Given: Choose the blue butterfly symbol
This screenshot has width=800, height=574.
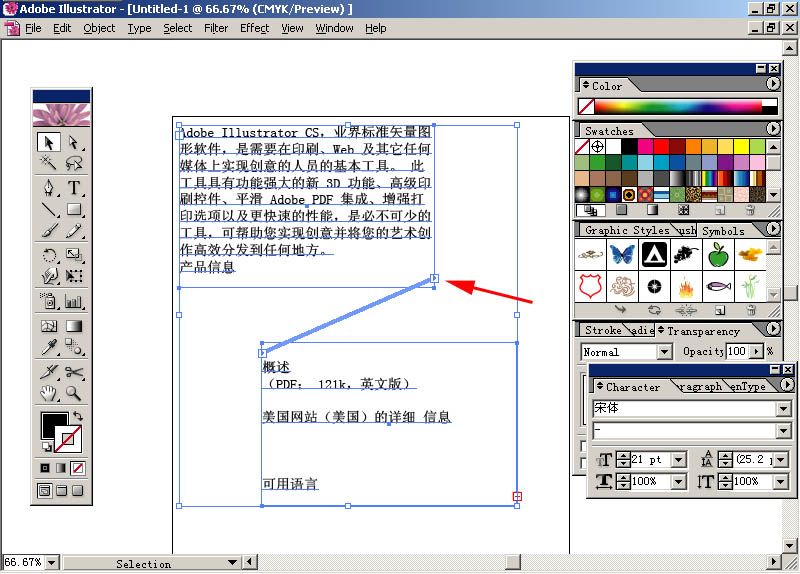Looking at the screenshot, I should coord(622,254).
